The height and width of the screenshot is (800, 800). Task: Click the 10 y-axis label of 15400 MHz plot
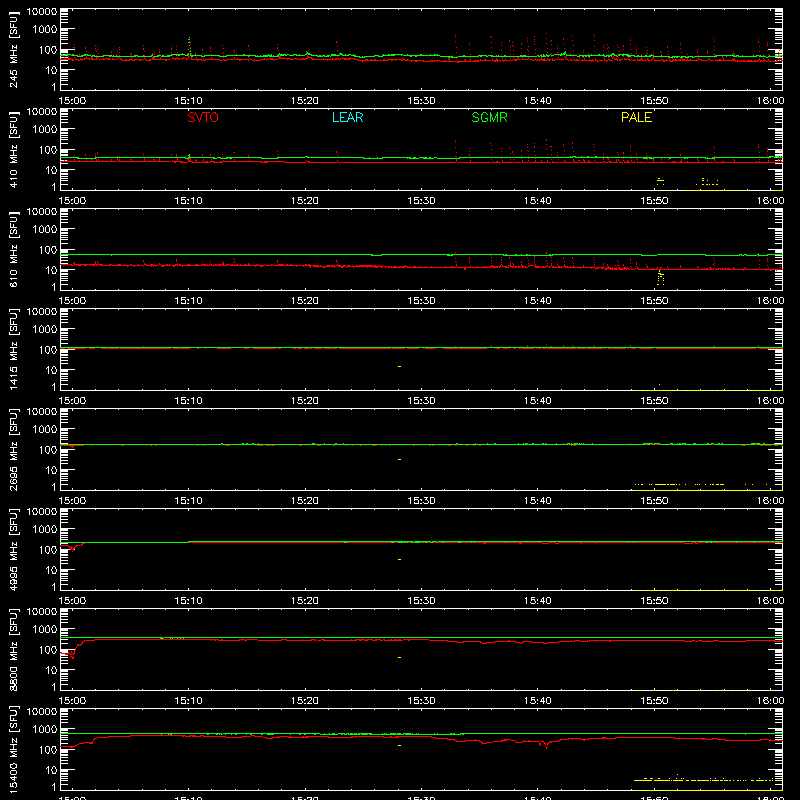(x=51, y=770)
